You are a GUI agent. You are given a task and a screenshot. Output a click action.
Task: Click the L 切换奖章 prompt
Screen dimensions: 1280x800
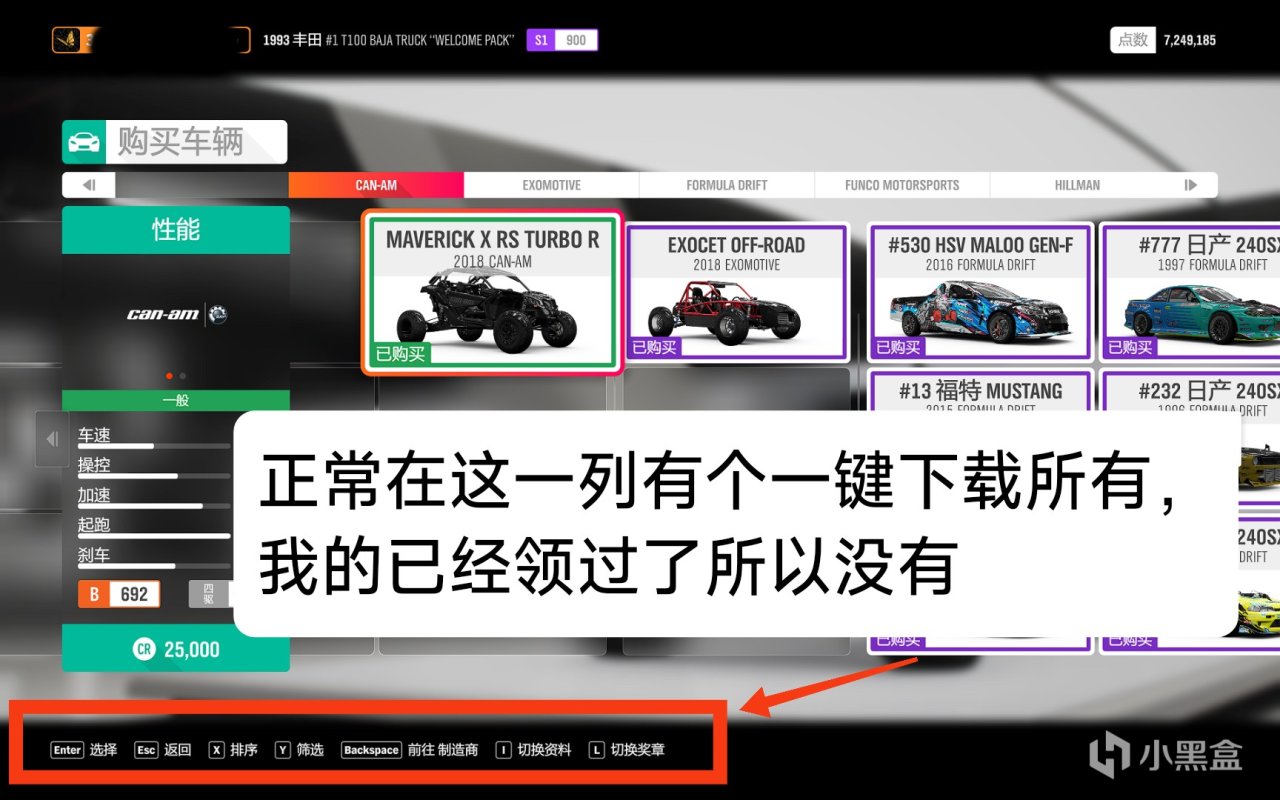[x=627, y=750]
